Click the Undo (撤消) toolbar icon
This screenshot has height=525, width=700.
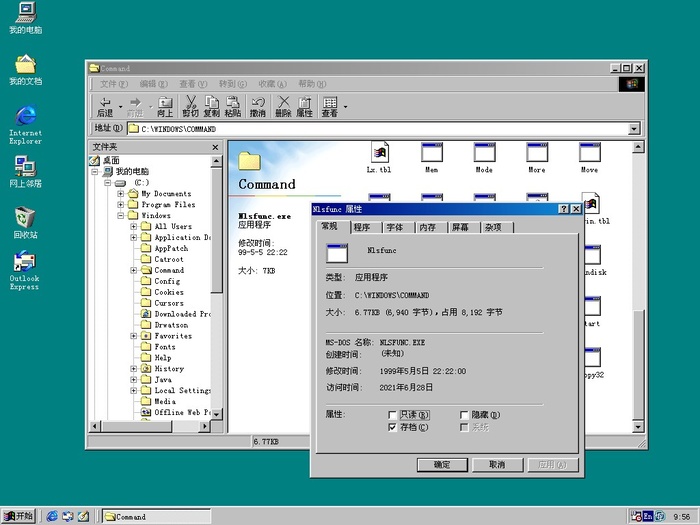coord(258,106)
